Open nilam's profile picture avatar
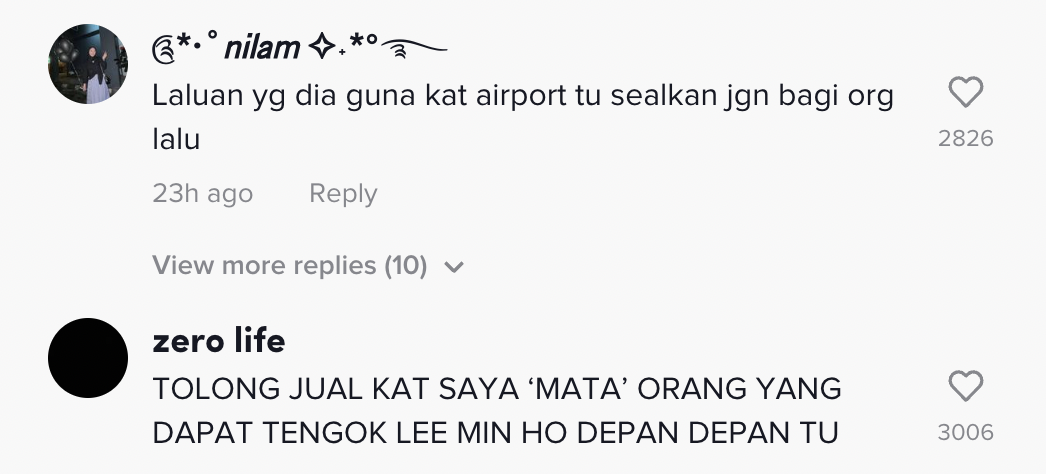Image resolution: width=1046 pixels, height=474 pixels. pos(88,64)
